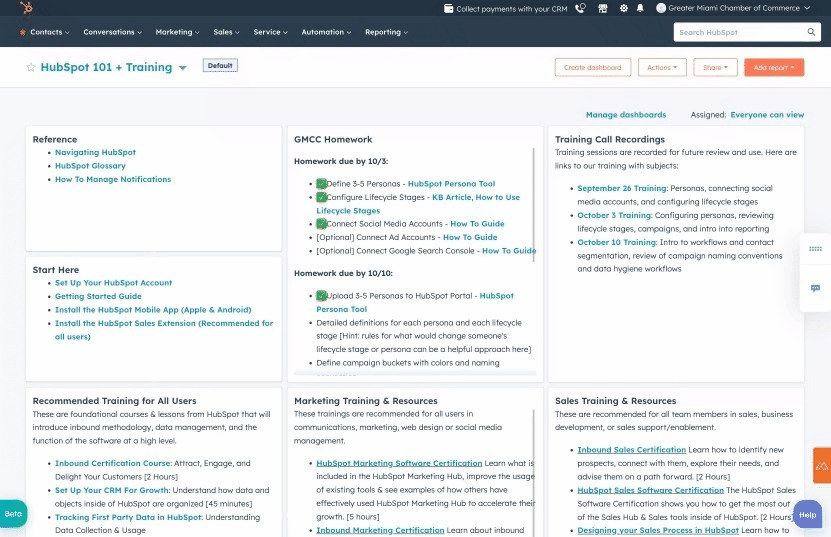Expand the Conversations menu
Image resolution: width=831 pixels, height=537 pixels.
click(x=112, y=32)
